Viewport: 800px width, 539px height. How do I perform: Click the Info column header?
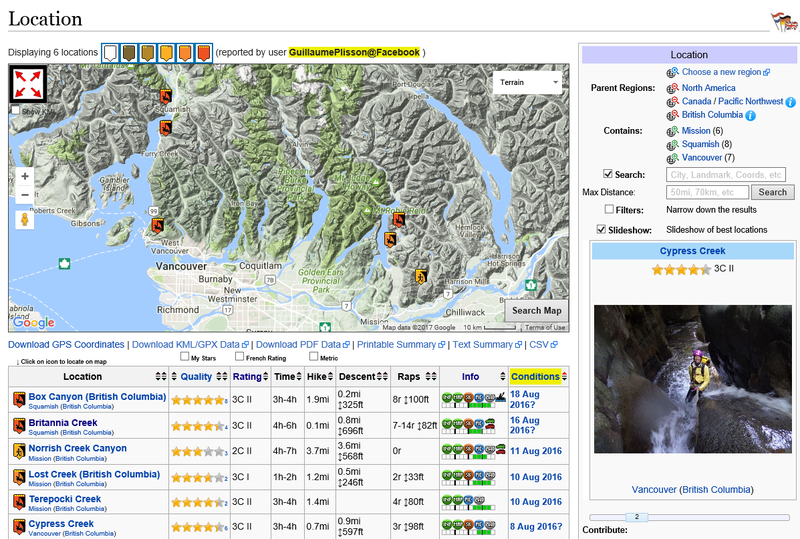coord(470,377)
